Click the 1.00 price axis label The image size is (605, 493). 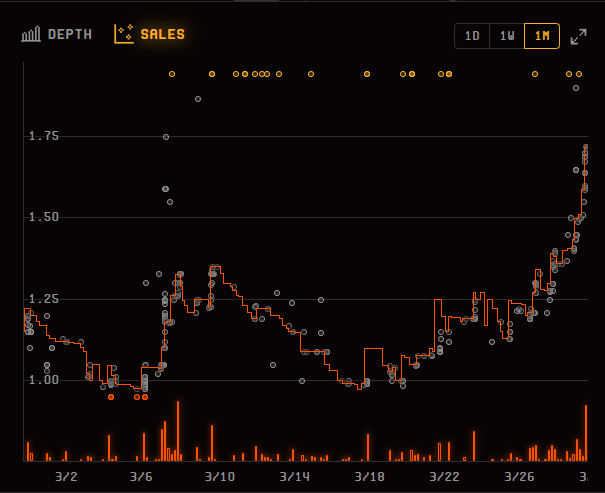tap(44, 380)
